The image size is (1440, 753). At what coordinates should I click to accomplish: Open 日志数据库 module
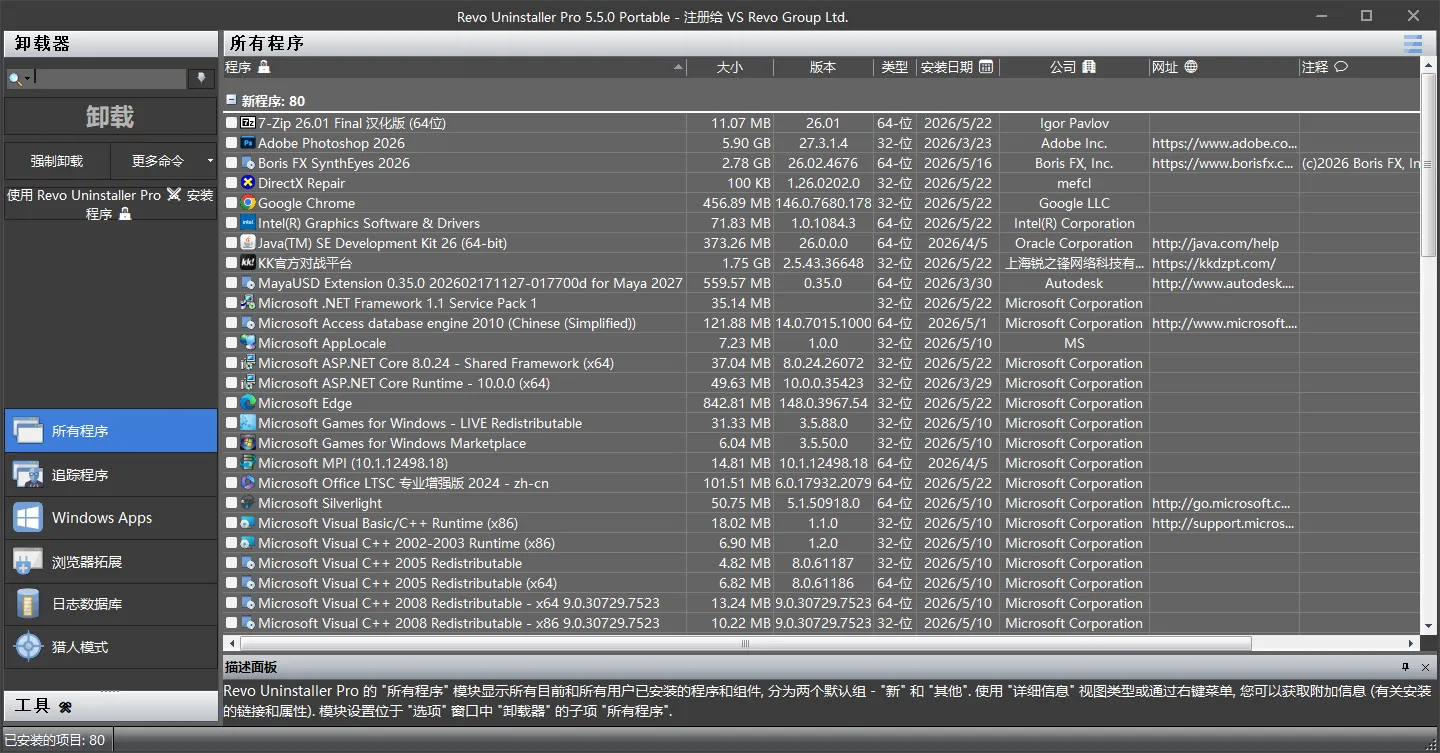110,604
